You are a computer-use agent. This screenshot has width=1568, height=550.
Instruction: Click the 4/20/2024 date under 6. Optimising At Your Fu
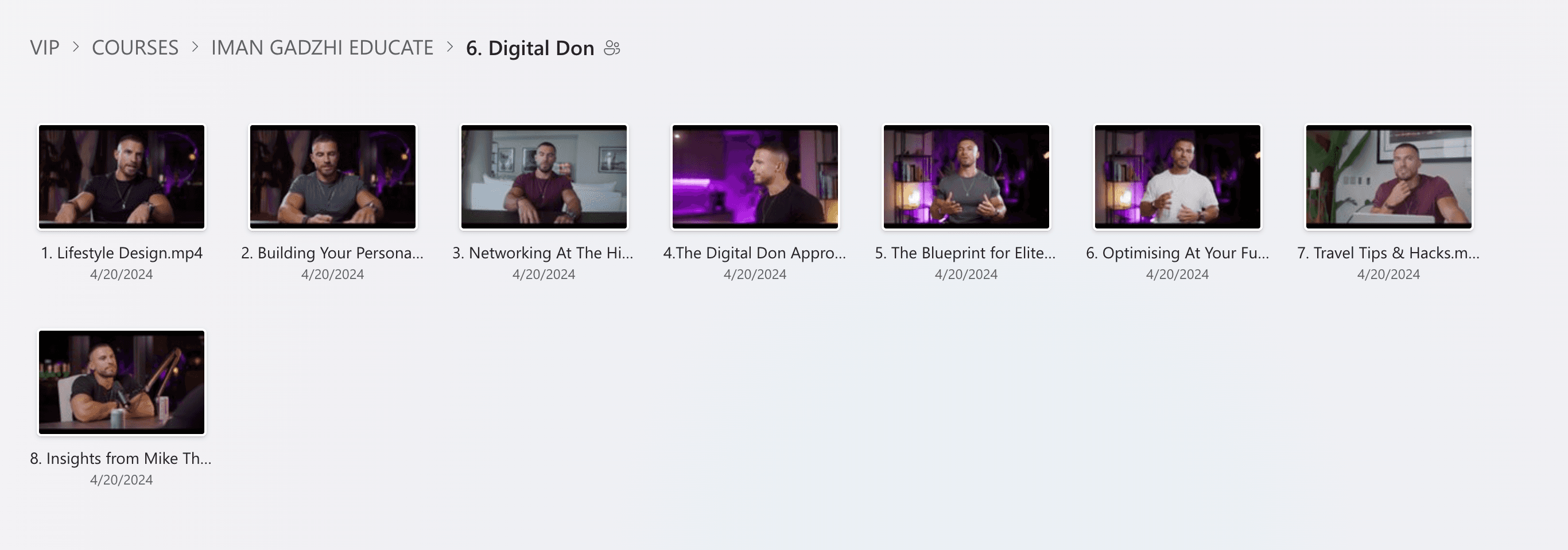(1177, 274)
